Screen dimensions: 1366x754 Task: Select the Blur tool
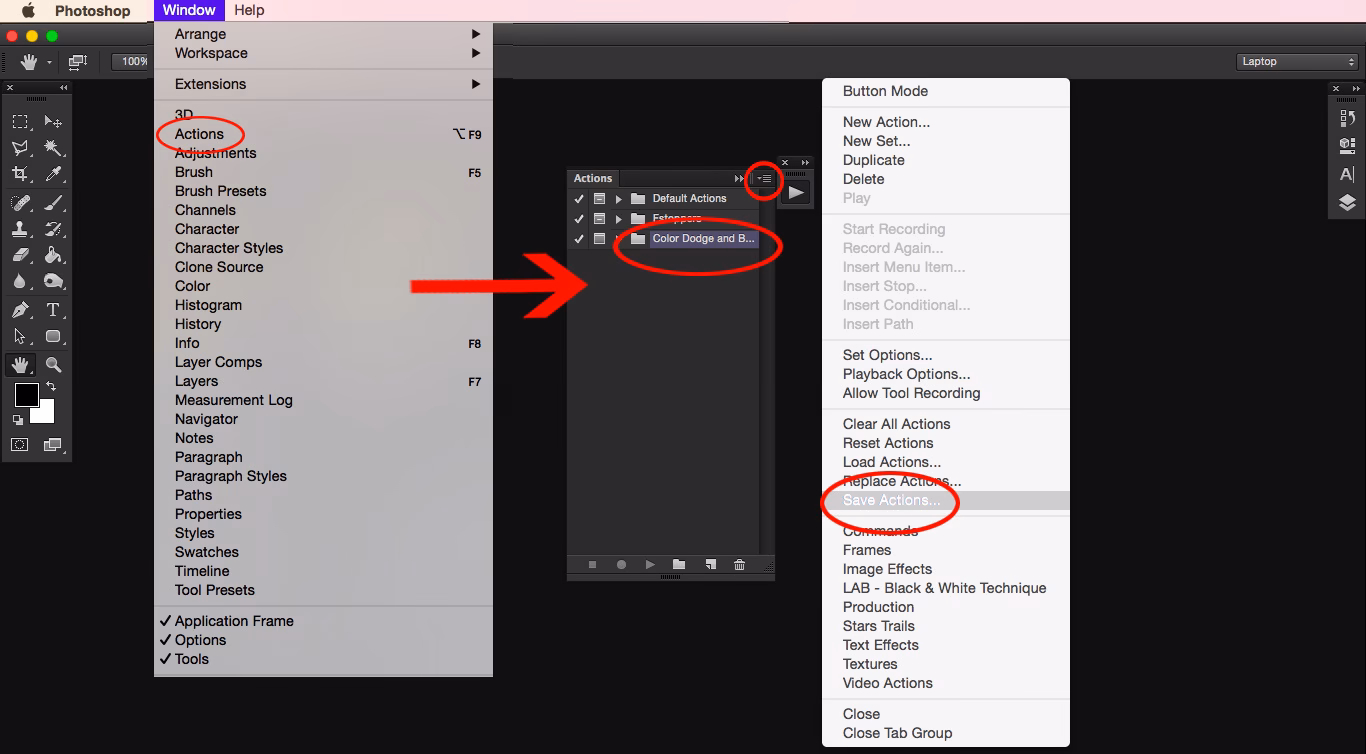click(20, 281)
